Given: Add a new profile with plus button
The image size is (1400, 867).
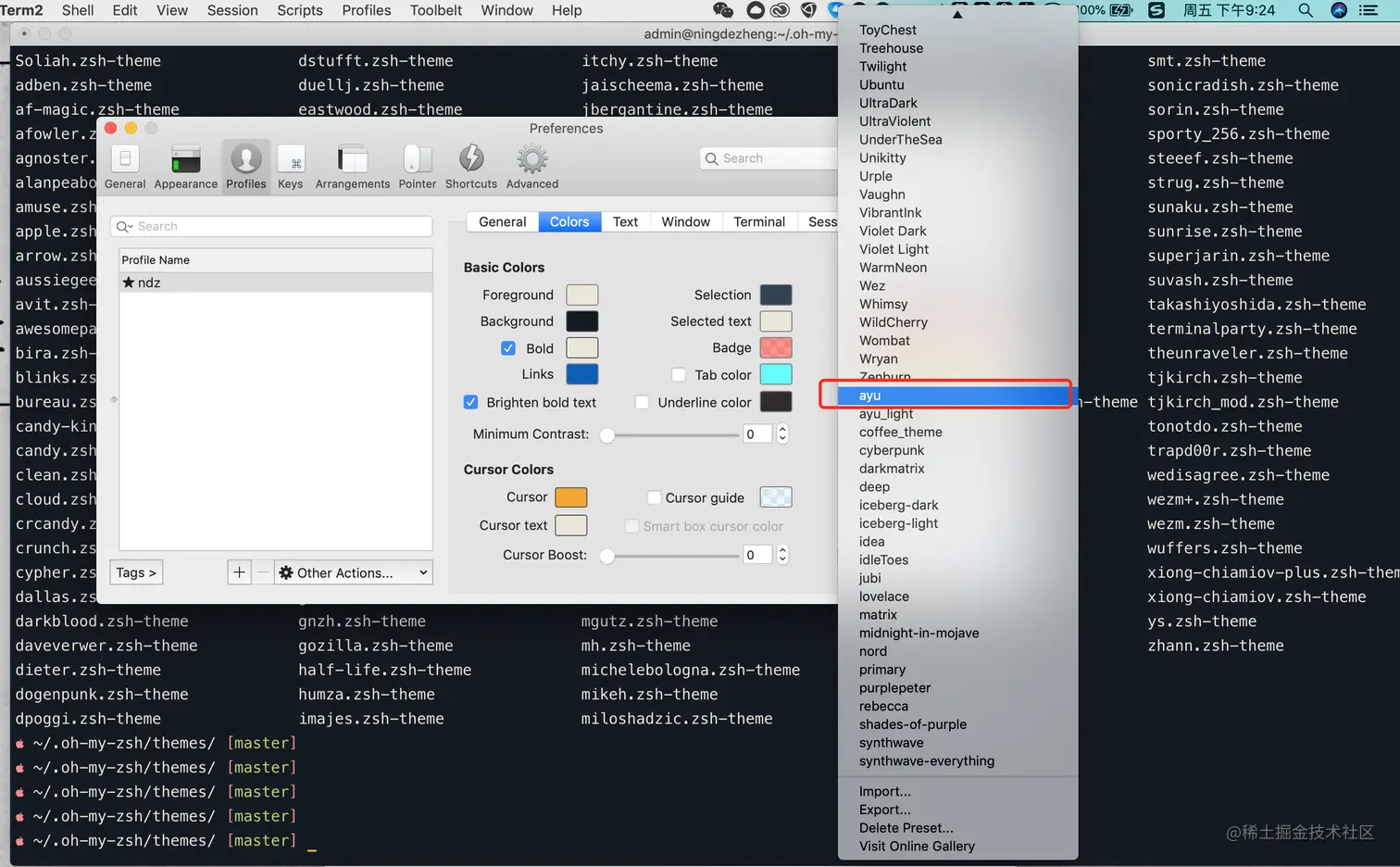Looking at the screenshot, I should (x=239, y=572).
